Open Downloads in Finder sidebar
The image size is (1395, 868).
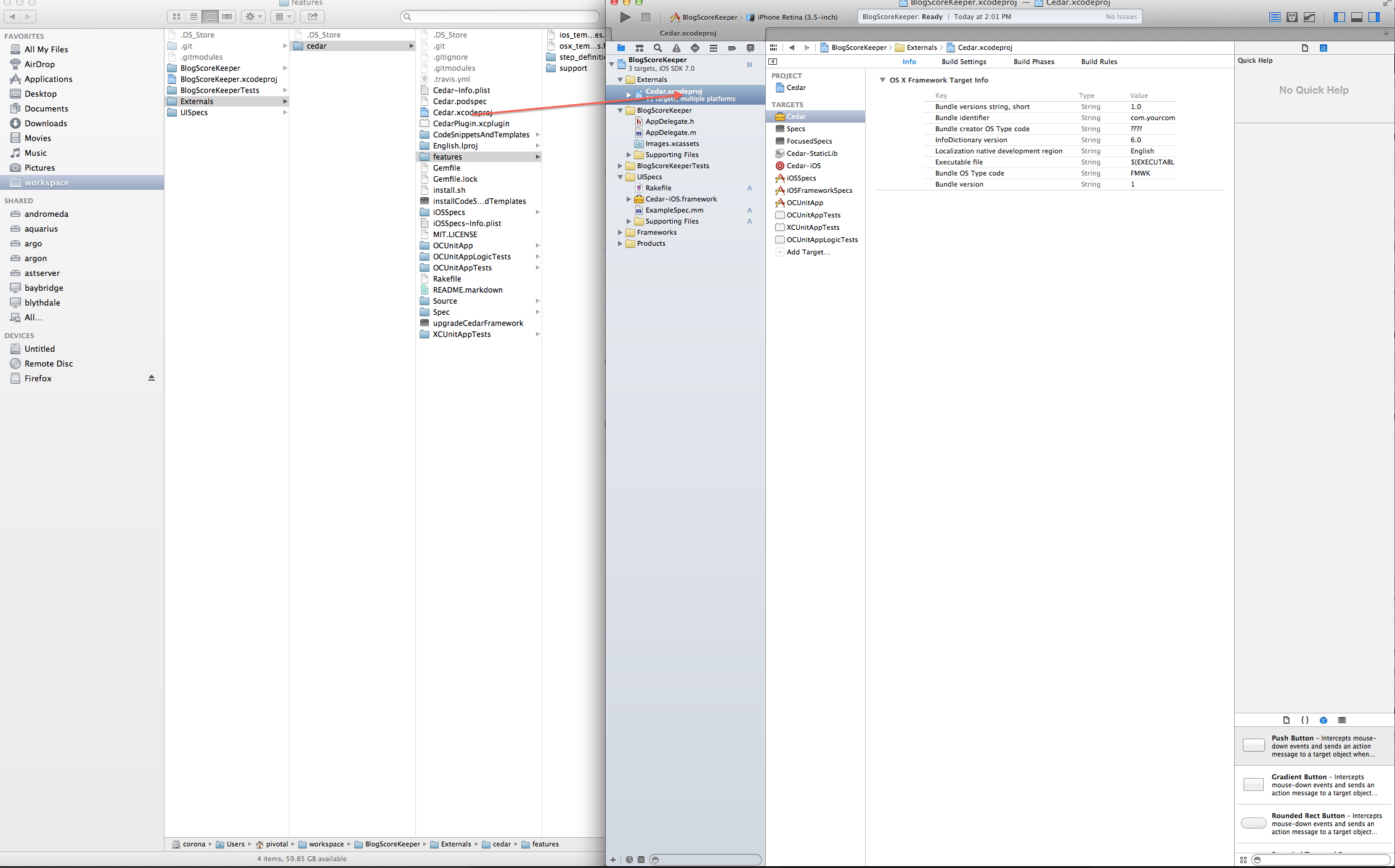(46, 123)
